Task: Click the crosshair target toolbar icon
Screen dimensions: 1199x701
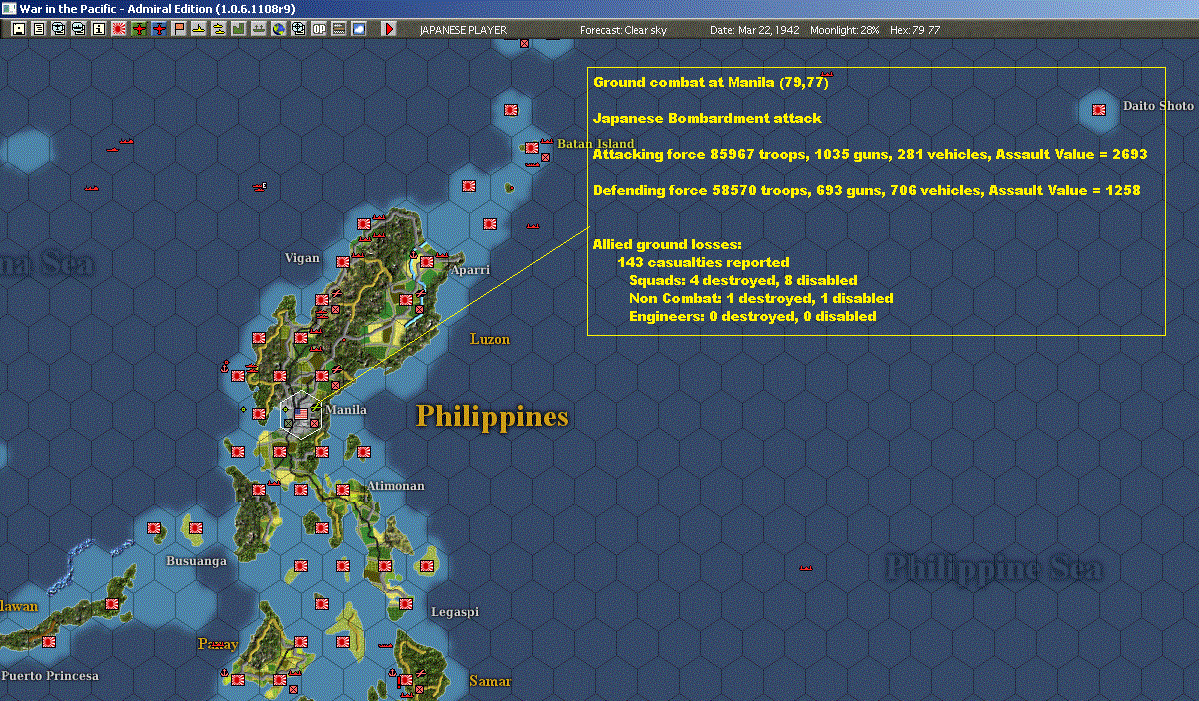Action: [x=298, y=29]
